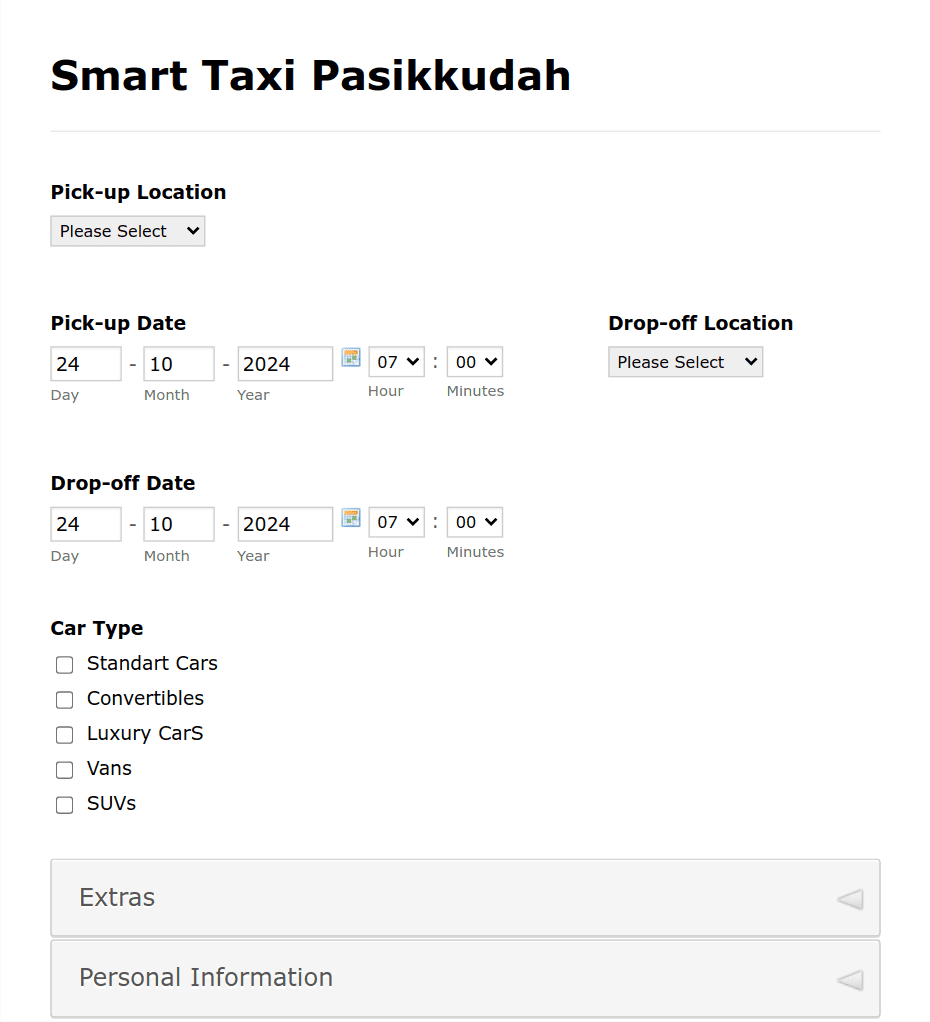Open the Drop-off Location dropdown

pos(686,362)
